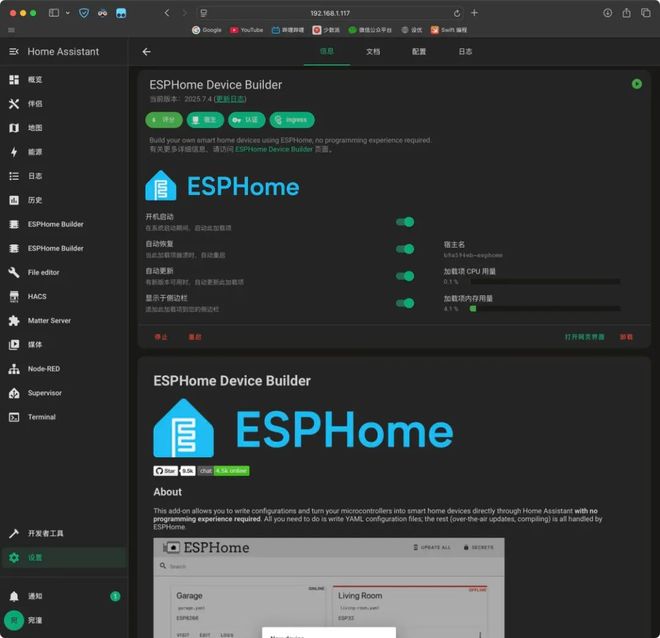Show Safari tab overview
Image resolution: width=660 pixels, height=638 pixels.
(646, 13)
